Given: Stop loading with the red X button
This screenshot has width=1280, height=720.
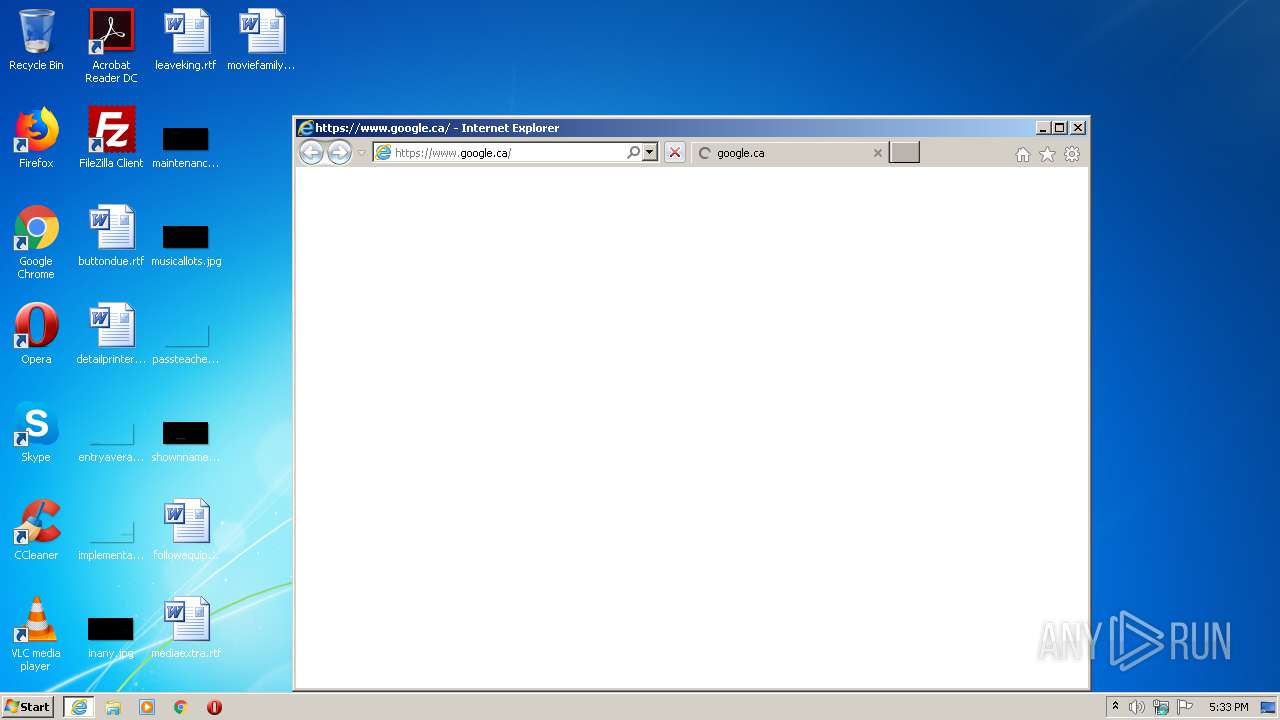Looking at the screenshot, I should pos(675,153).
